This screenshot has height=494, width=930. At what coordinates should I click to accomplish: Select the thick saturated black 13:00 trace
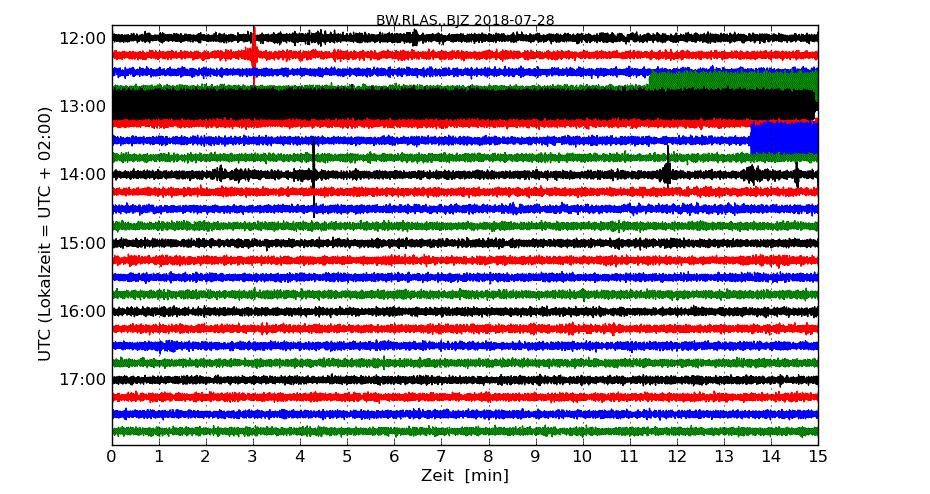(x=400, y=105)
